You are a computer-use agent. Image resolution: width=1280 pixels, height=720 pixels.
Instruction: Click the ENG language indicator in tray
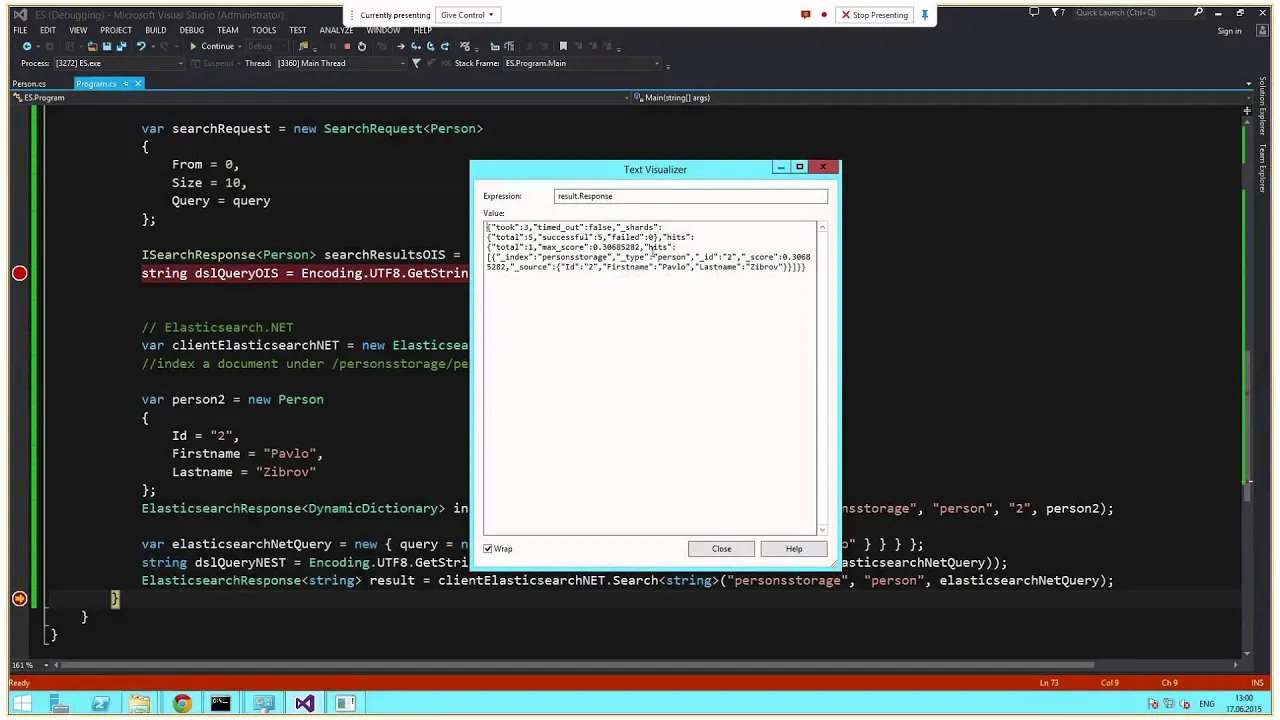(x=1206, y=704)
